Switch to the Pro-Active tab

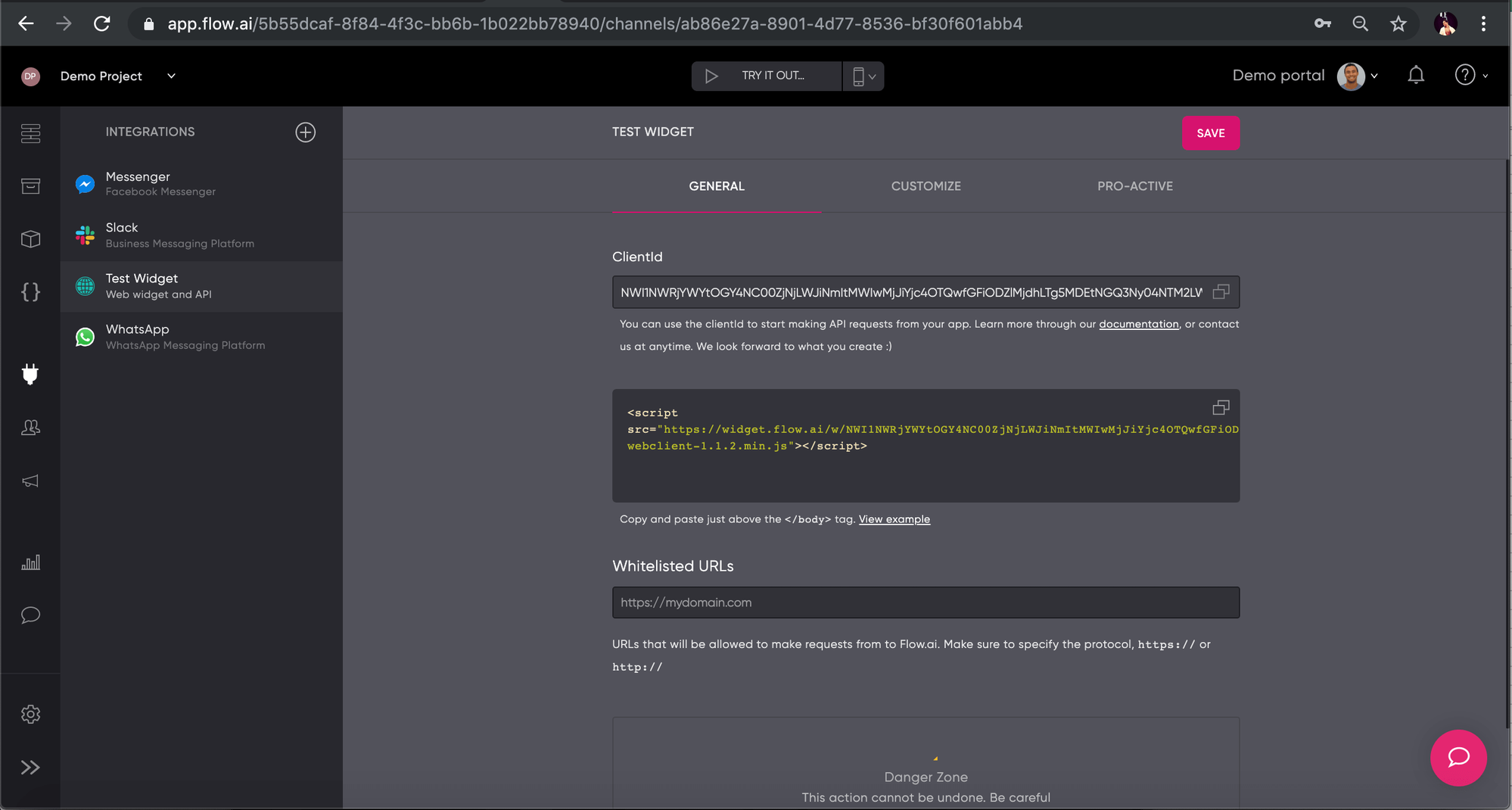1135,186
